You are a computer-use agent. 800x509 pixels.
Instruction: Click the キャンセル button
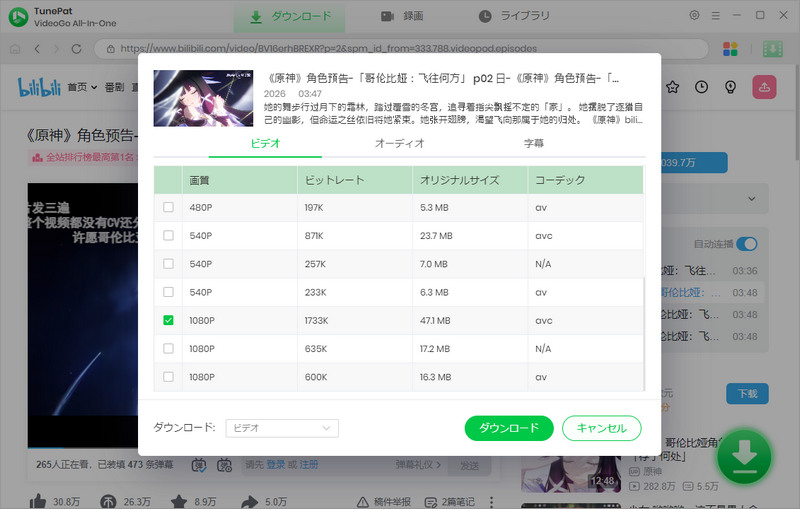602,428
